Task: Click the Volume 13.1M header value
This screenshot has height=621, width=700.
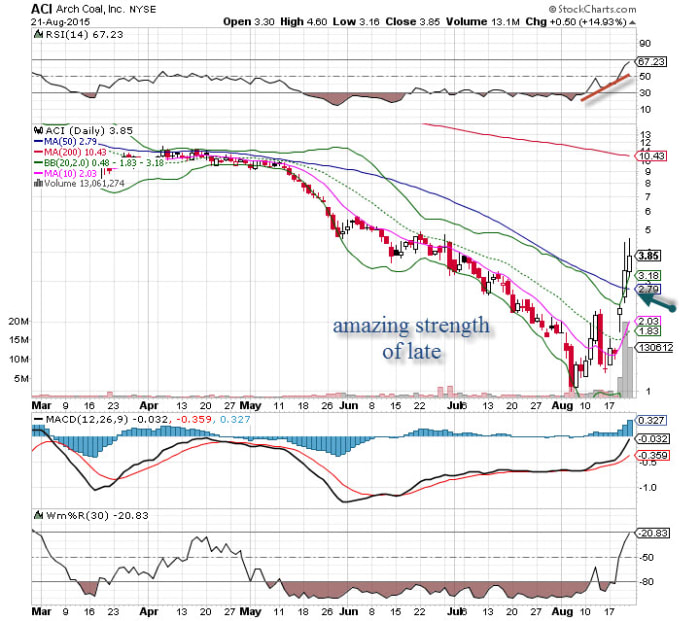Action: click(x=483, y=22)
